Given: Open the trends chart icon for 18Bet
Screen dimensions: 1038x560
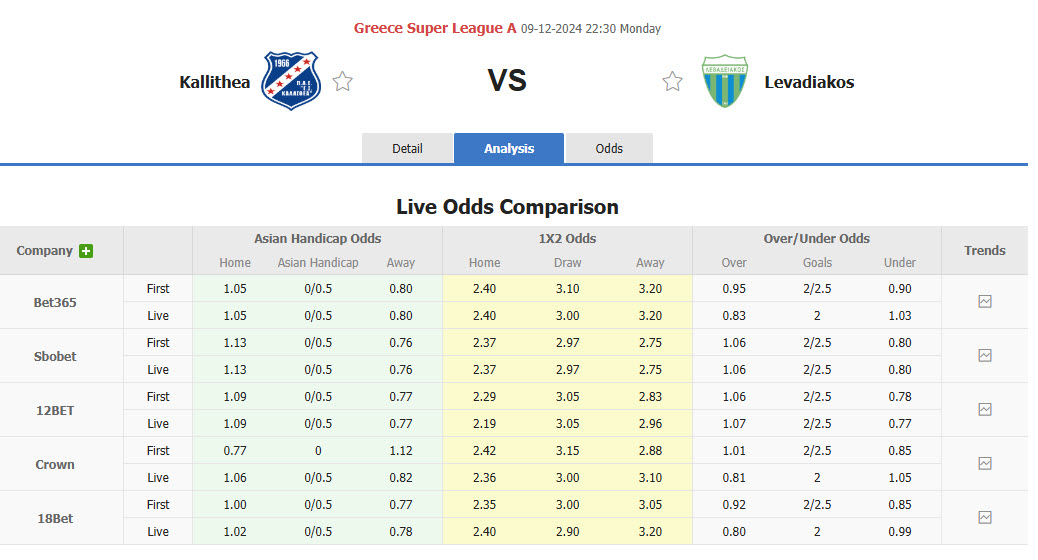Looking at the screenshot, I should pyautogui.click(x=984, y=517).
